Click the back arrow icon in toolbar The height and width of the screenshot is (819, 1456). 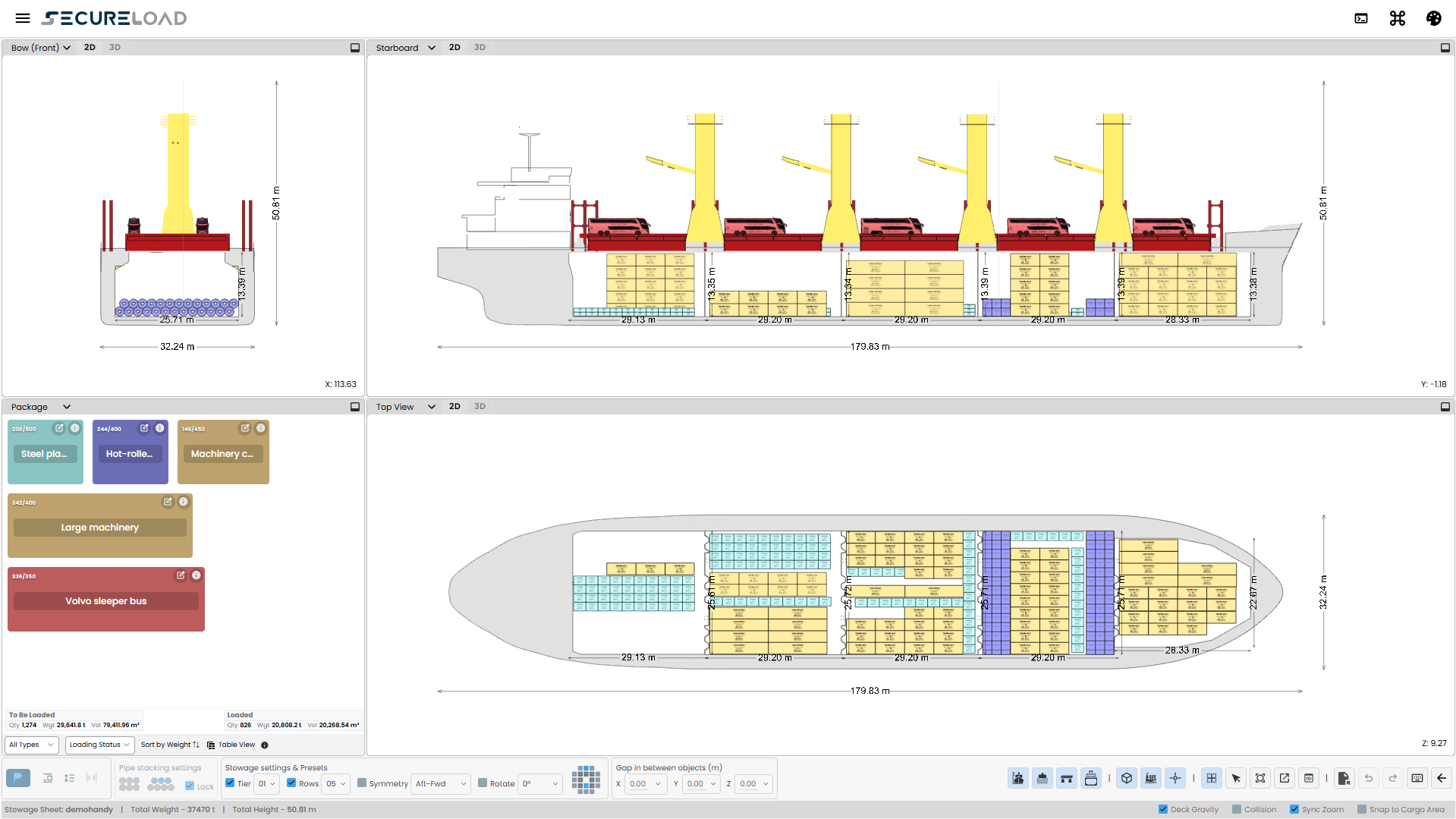tap(1442, 778)
